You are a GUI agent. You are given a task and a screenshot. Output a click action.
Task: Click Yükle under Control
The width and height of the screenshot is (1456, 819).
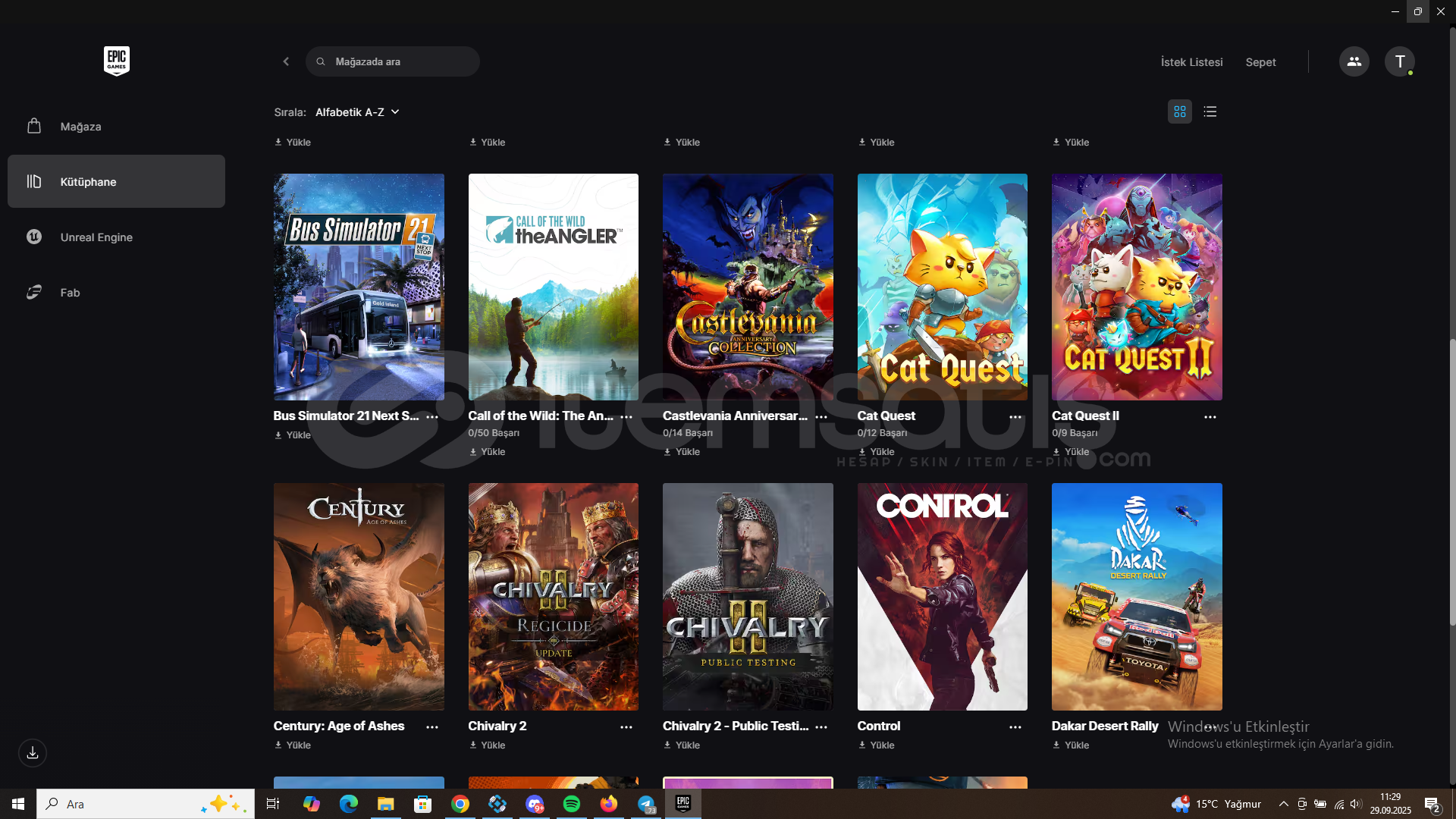point(876,745)
